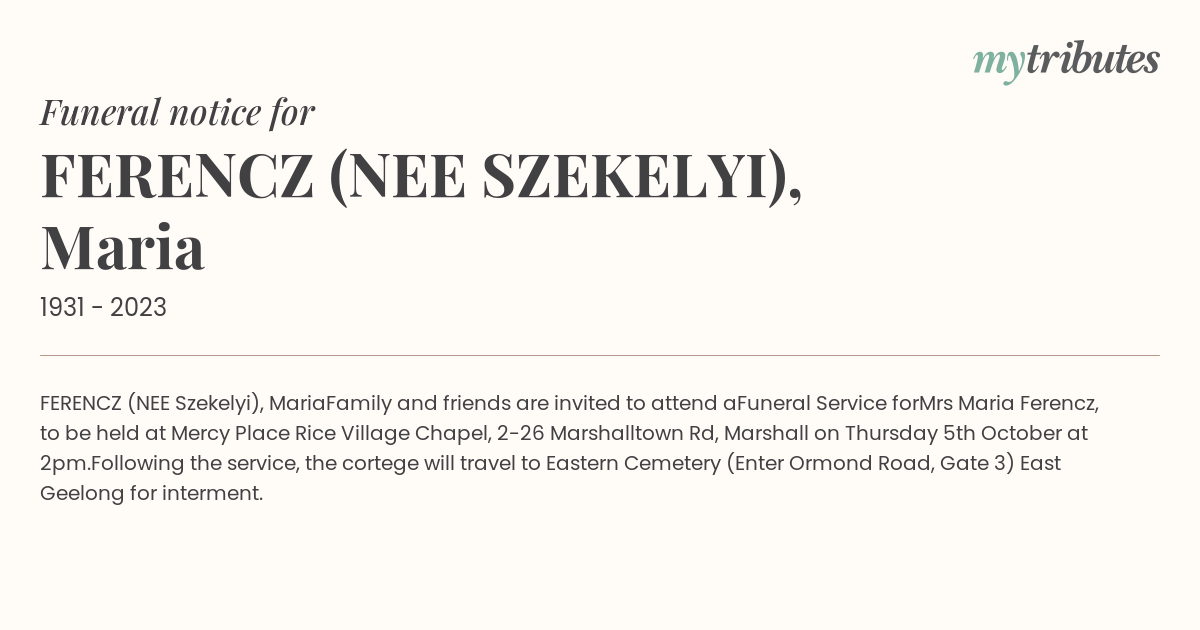Click the "Funeral notice for" heading

point(177,112)
